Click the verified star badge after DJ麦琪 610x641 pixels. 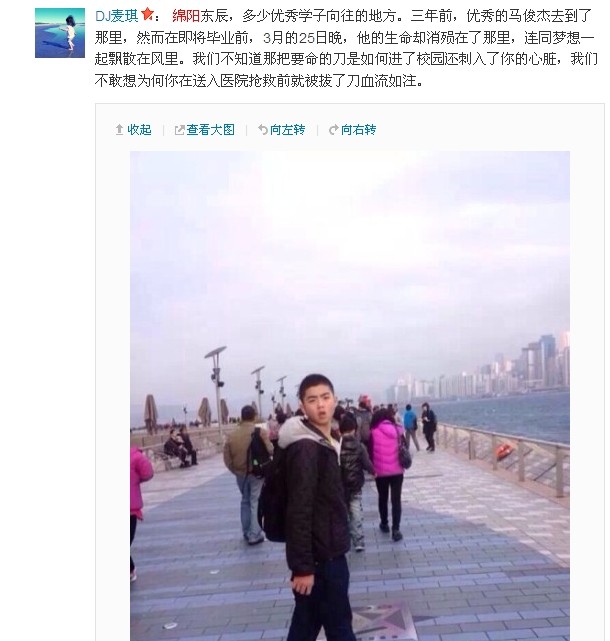pos(147,15)
